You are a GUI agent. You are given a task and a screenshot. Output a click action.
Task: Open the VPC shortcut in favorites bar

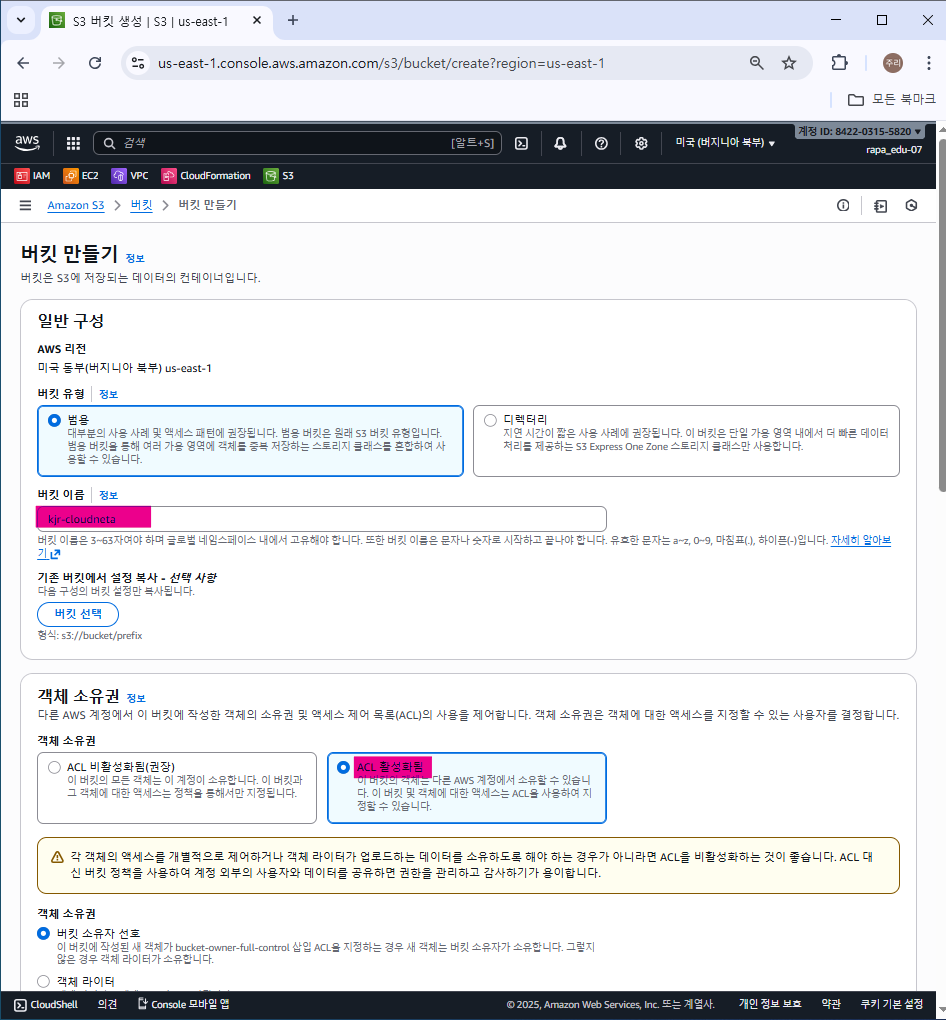(x=130, y=176)
